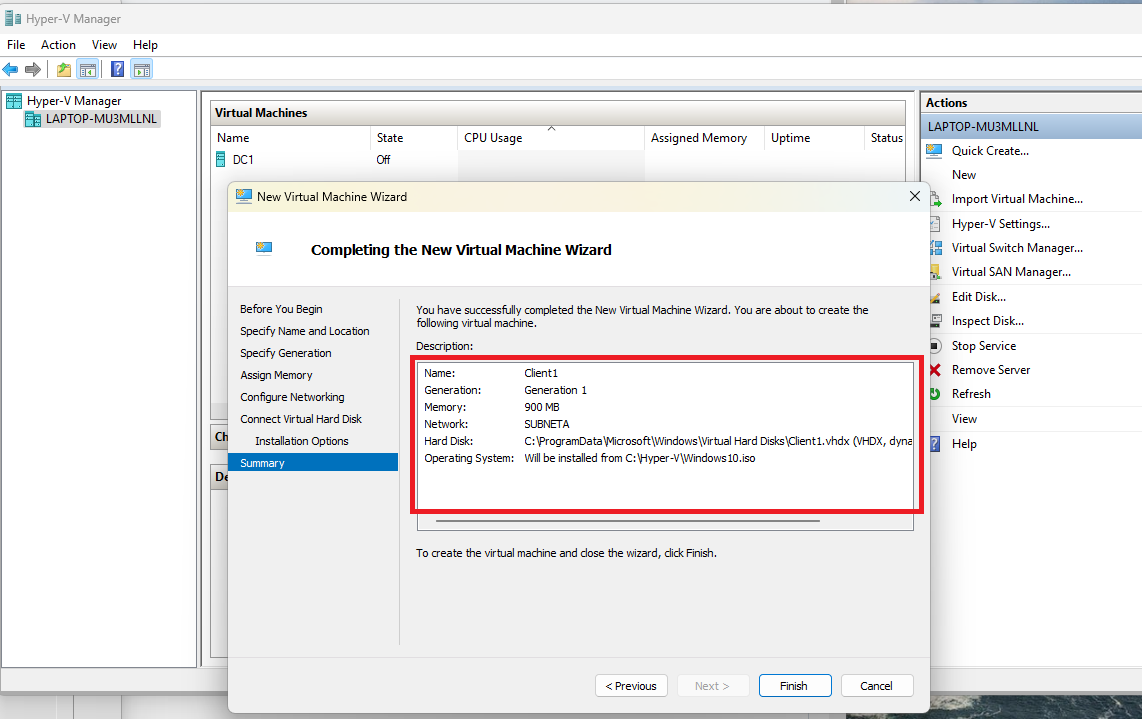This screenshot has height=719, width=1142.
Task: Click the Hyper-V Settings icon
Action: 935,224
